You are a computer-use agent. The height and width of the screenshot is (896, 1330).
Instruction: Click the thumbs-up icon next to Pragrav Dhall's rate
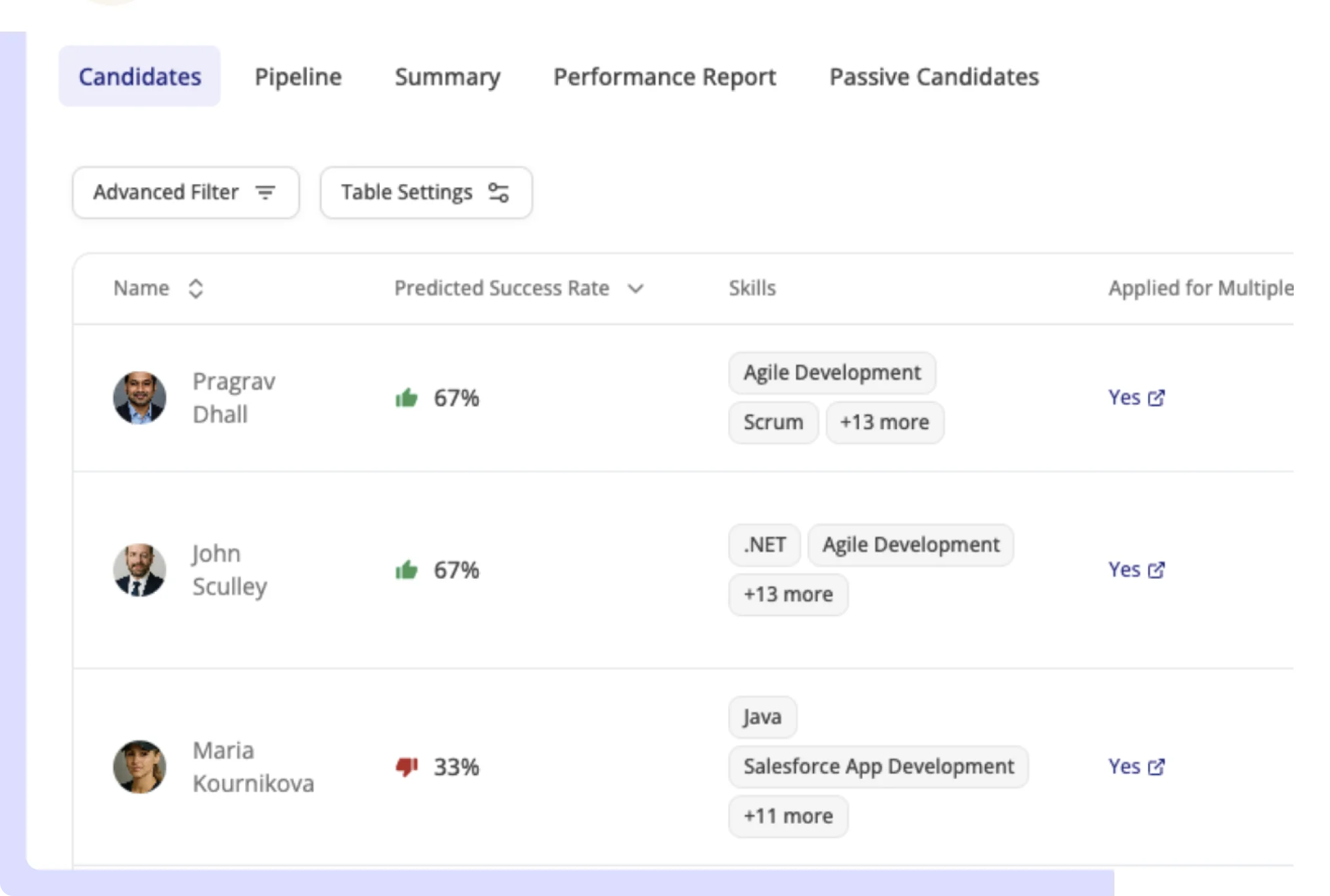407,397
